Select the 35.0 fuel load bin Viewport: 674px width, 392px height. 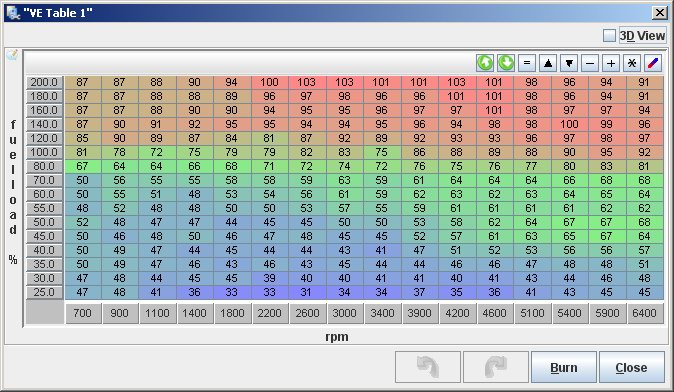[44, 264]
